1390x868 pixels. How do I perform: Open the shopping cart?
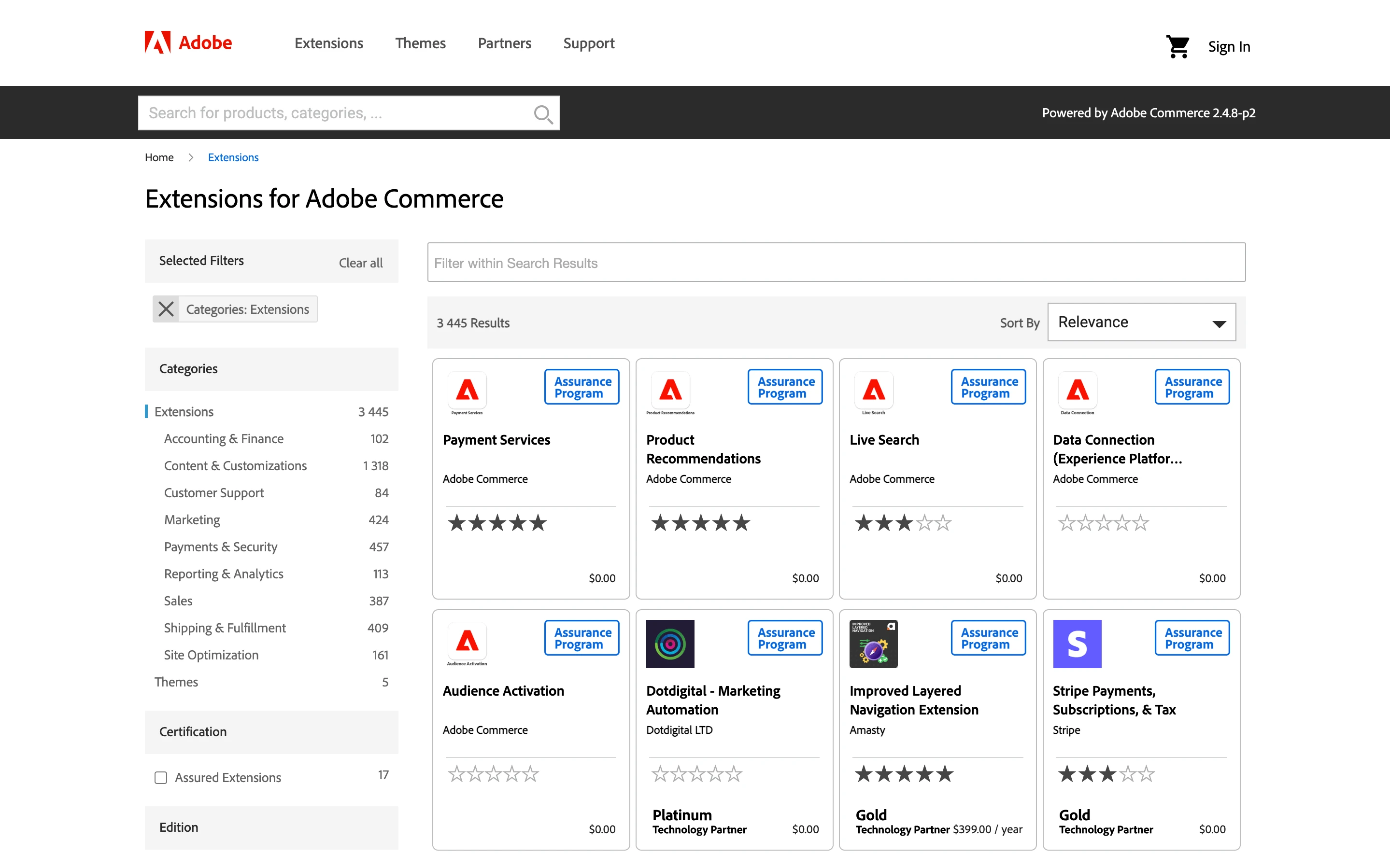1178,46
